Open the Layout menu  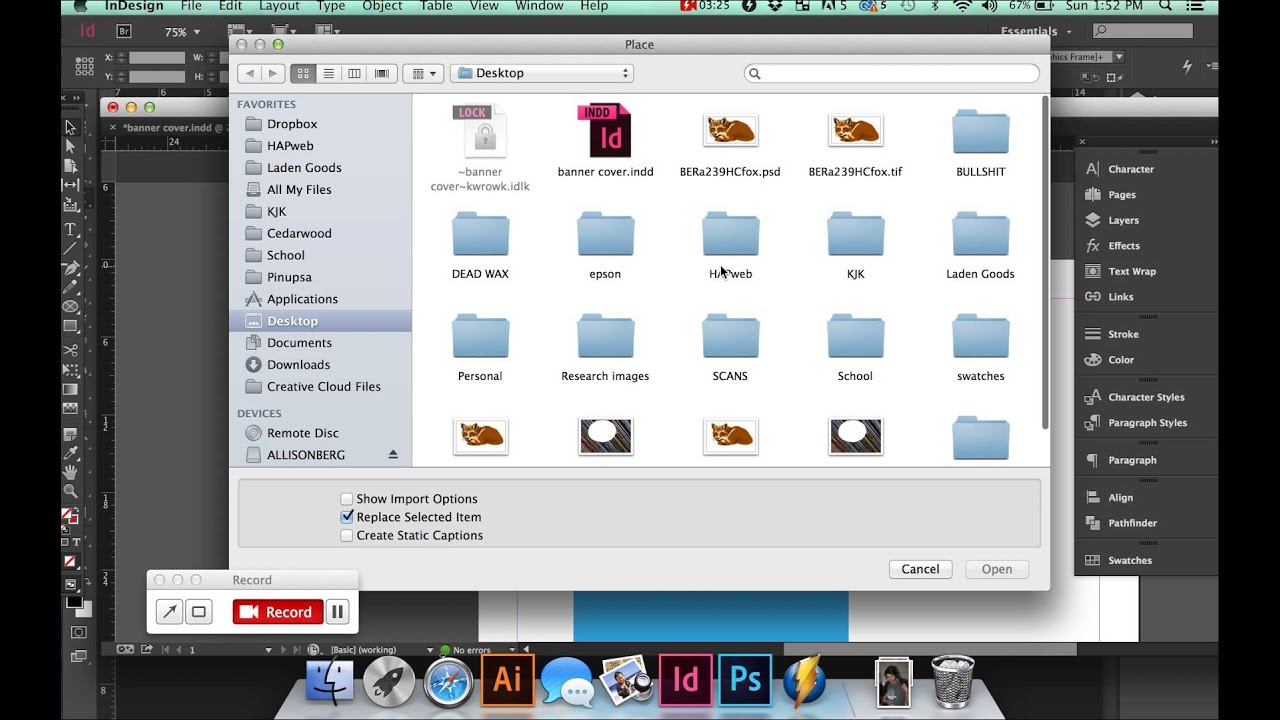pyautogui.click(x=279, y=7)
